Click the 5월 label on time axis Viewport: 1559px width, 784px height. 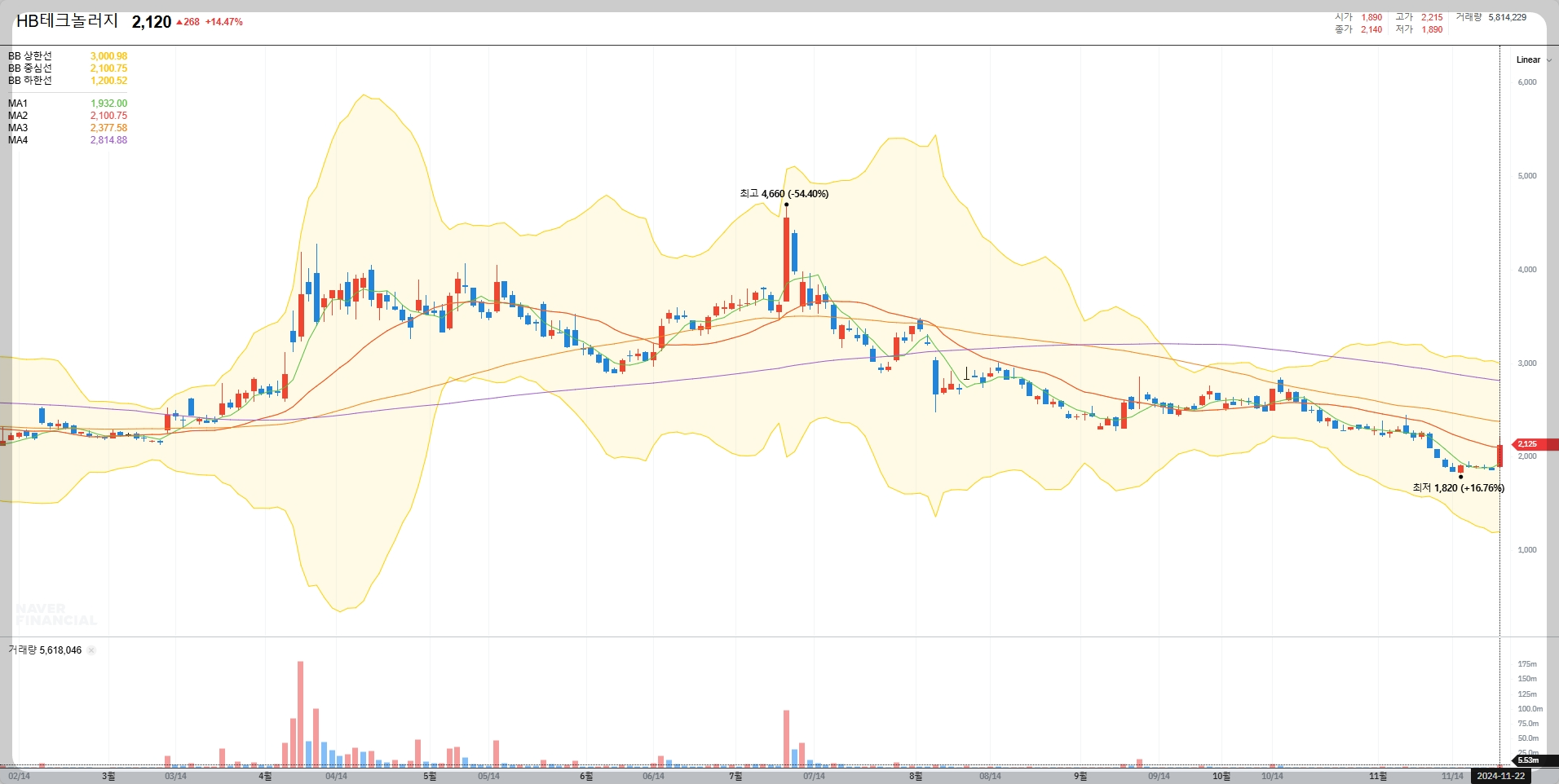pyautogui.click(x=430, y=777)
